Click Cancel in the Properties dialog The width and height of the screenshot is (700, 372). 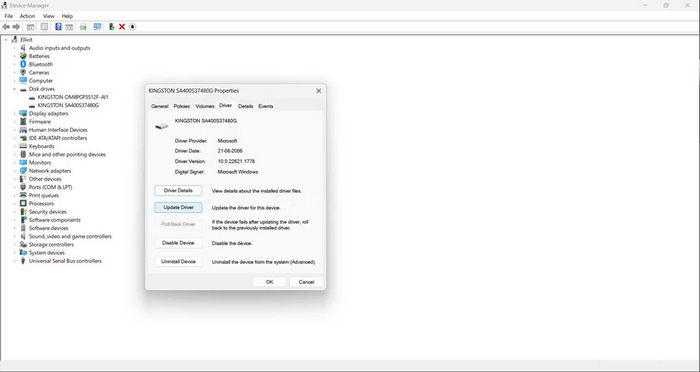[x=306, y=282]
